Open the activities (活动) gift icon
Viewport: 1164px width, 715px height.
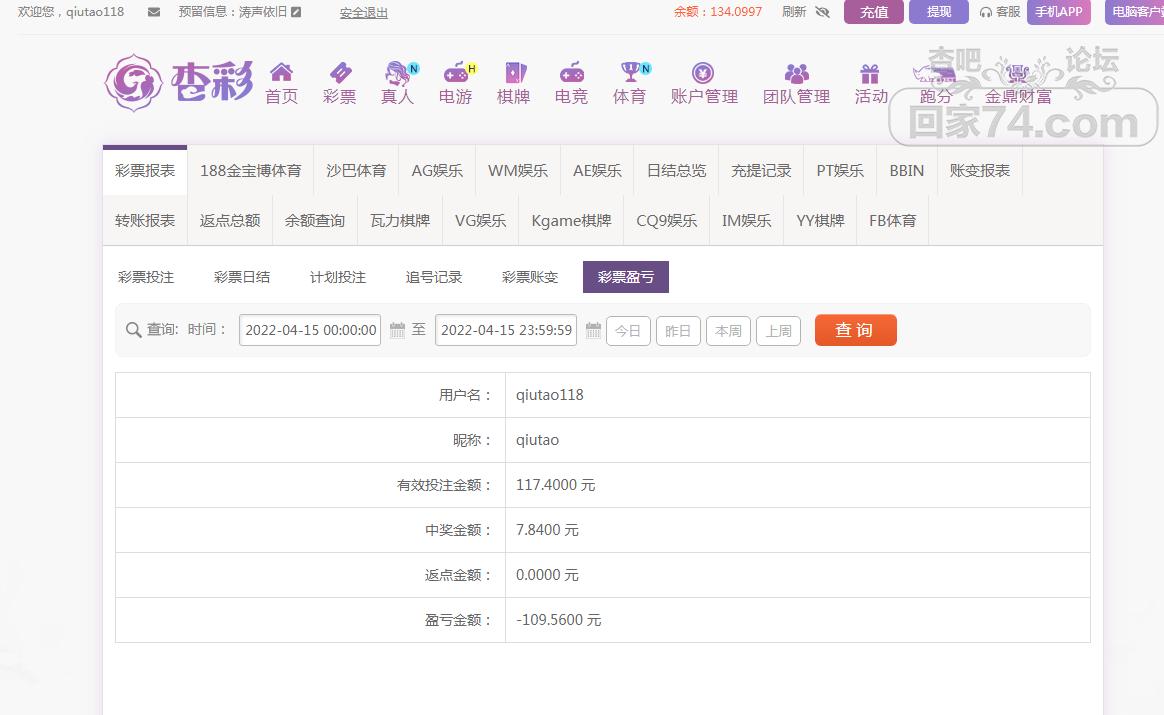pyautogui.click(x=870, y=73)
